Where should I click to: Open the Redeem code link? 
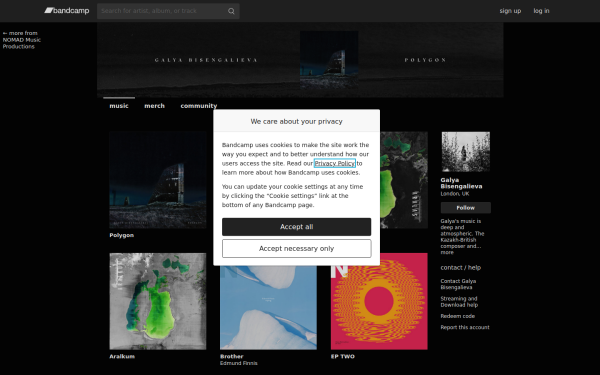coord(457,316)
